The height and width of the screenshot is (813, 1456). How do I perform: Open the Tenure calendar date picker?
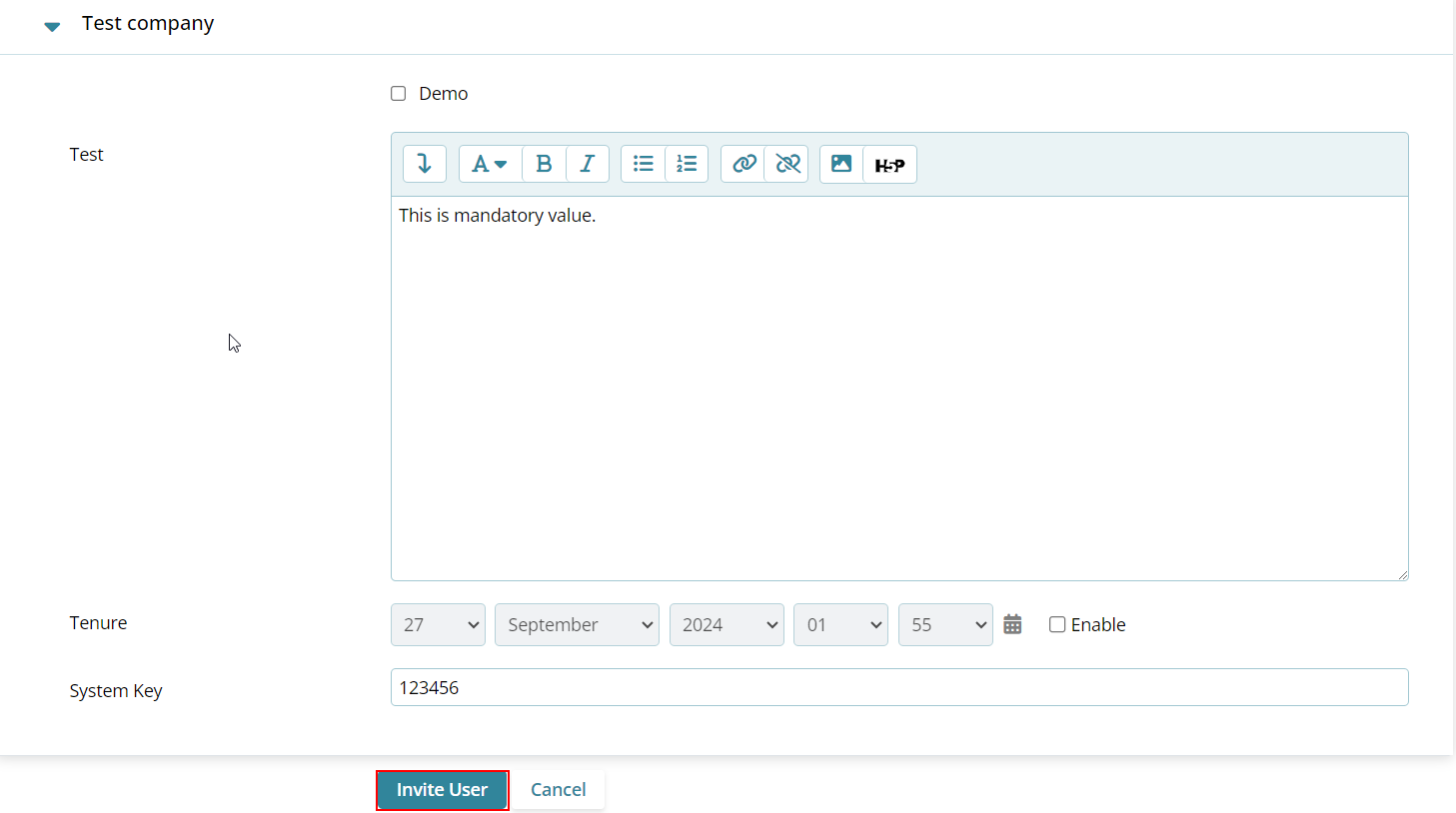(x=1012, y=624)
